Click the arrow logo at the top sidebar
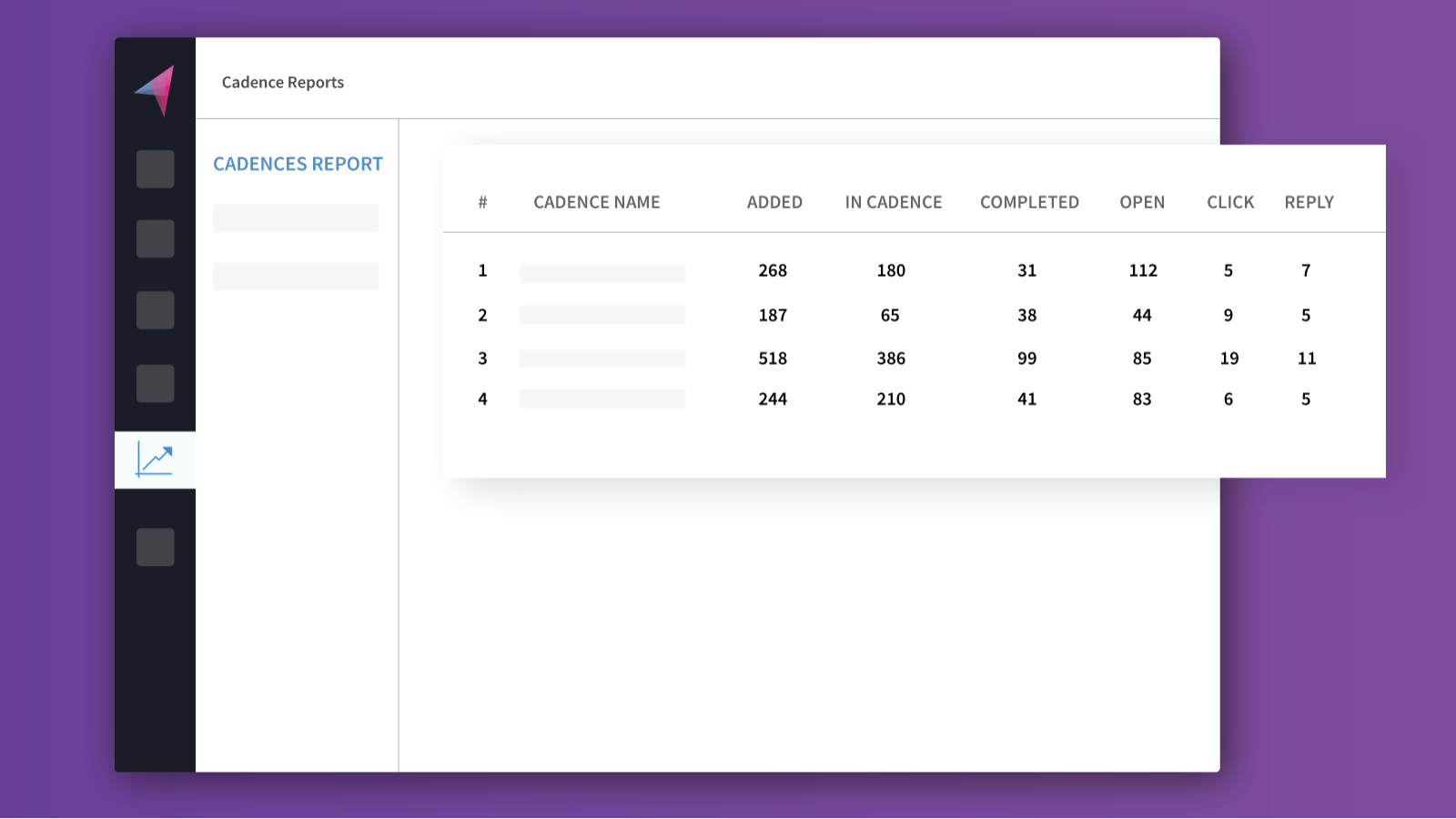Viewport: 1456px width, 819px height. pyautogui.click(x=155, y=88)
